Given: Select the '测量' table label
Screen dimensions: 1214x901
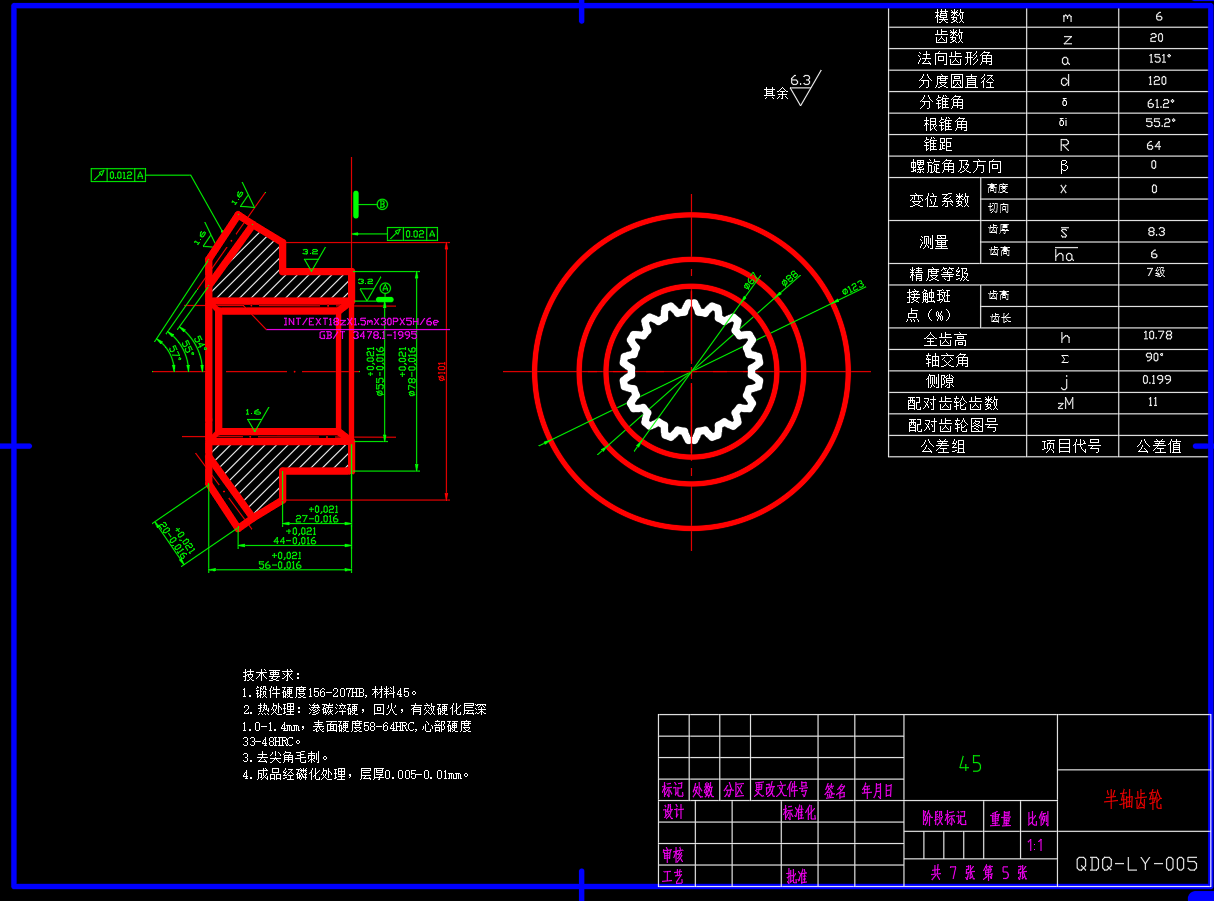Looking at the screenshot, I should (934, 242).
